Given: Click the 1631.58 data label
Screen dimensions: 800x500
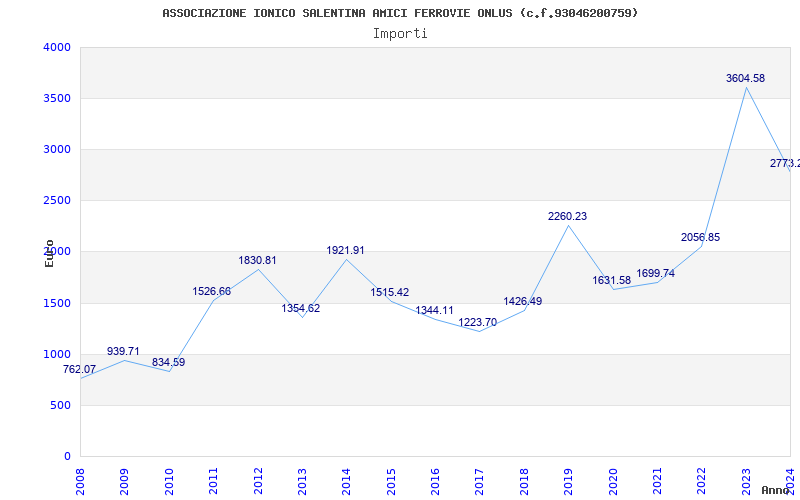Looking at the screenshot, I should coord(612,281).
